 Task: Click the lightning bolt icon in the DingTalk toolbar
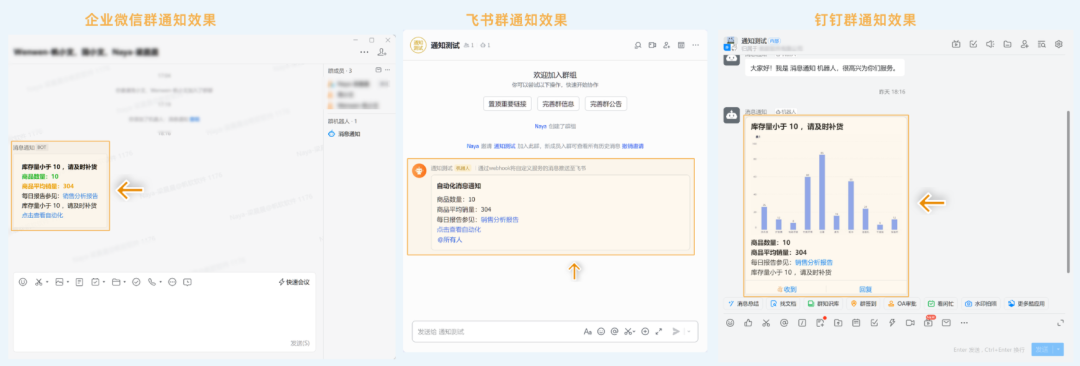point(892,323)
